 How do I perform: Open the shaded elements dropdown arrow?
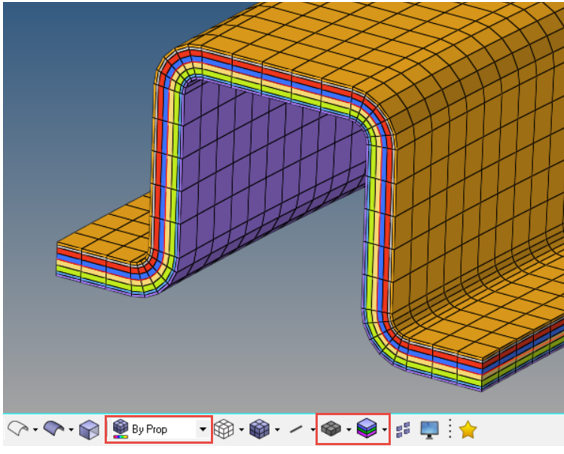tap(277, 430)
